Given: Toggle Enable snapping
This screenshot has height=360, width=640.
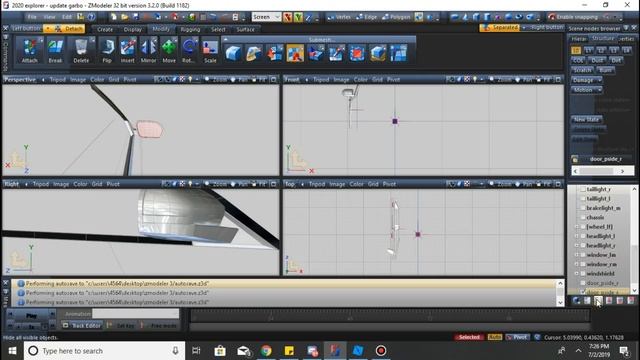Looking at the screenshot, I should (574, 17).
